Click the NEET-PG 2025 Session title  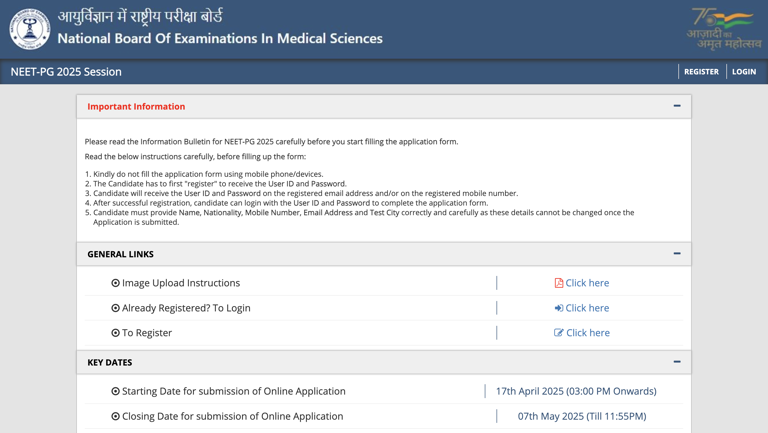point(66,72)
